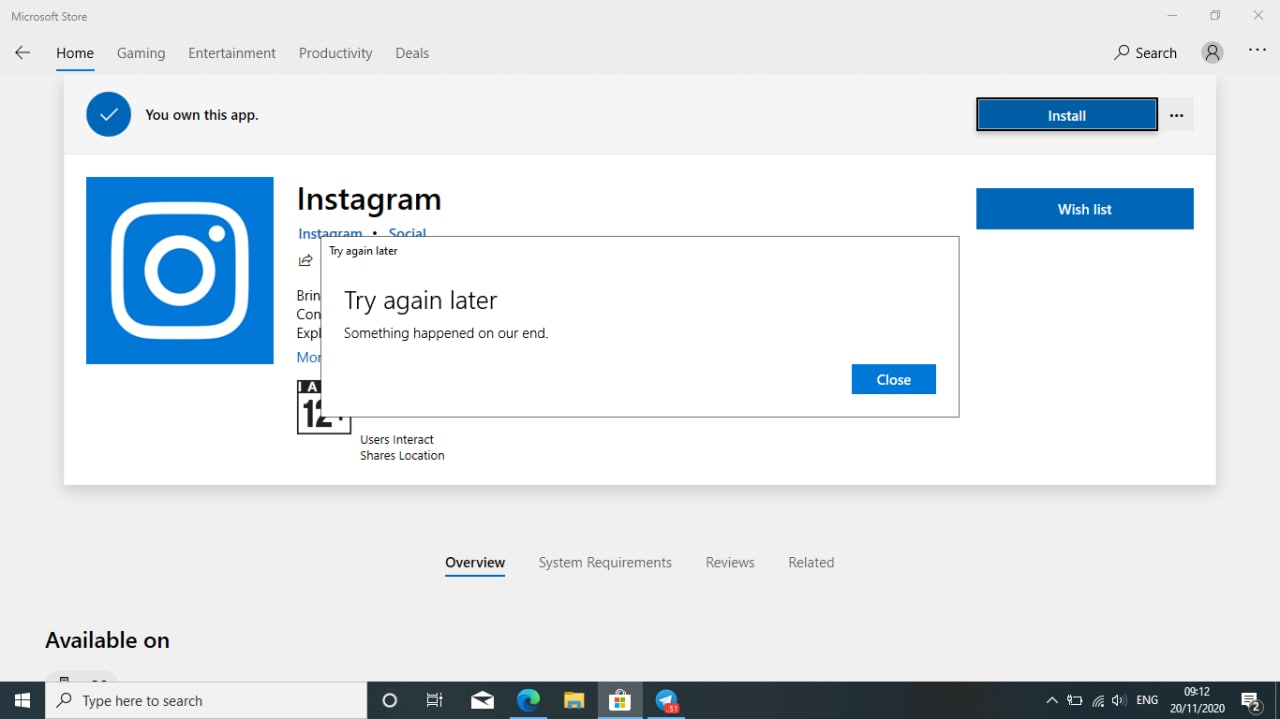Launch Microsoft Edge from the taskbar
The image size is (1280, 719).
528,700
